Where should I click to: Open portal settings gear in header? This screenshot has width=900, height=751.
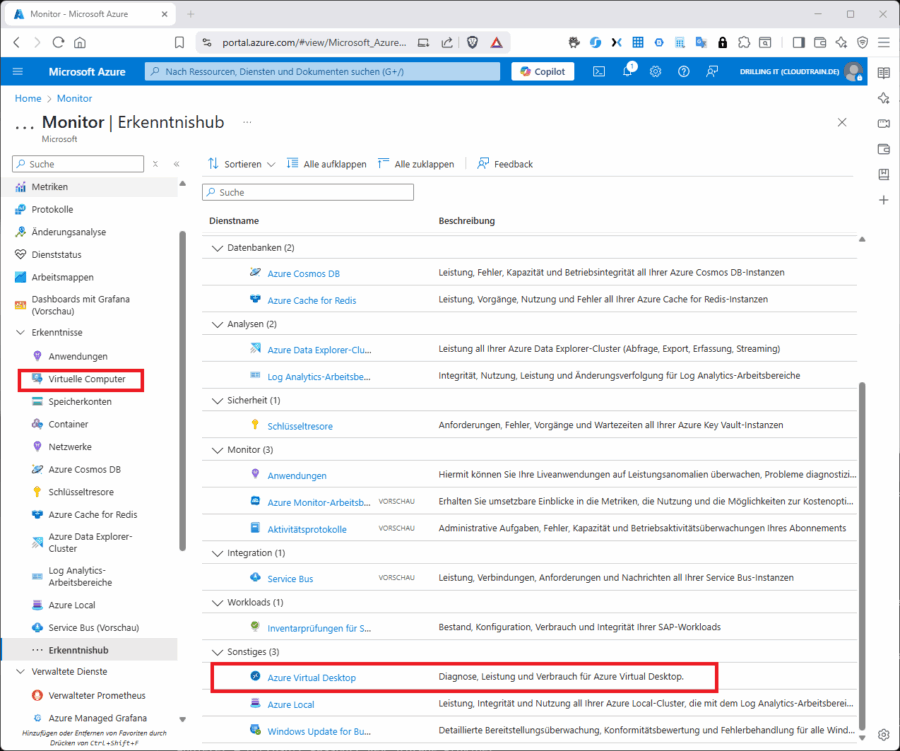655,72
